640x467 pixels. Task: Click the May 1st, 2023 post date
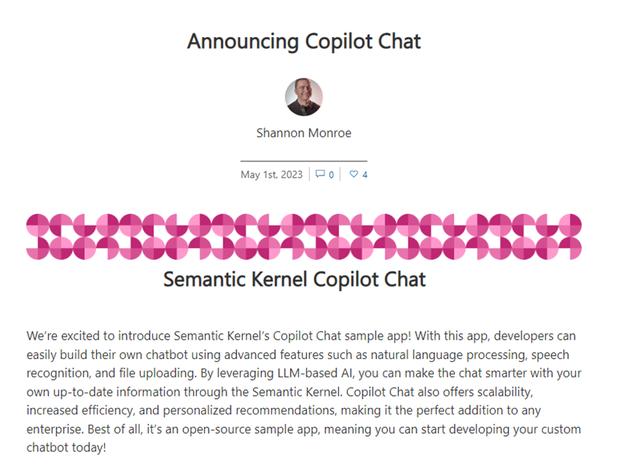[271, 175]
